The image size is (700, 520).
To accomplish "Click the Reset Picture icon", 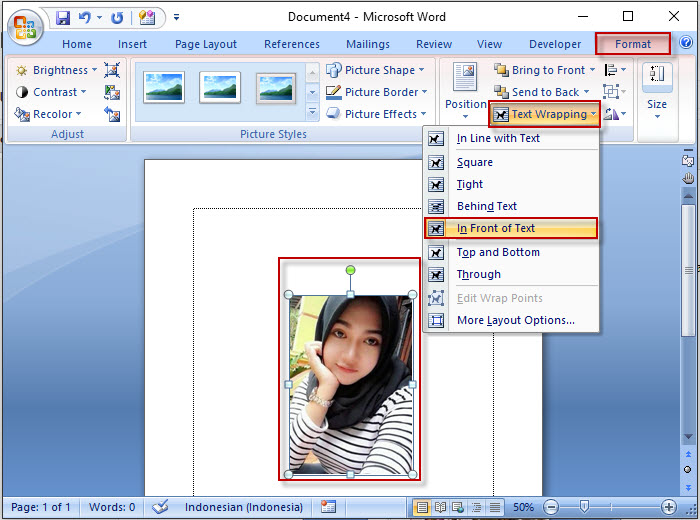I will pos(112,114).
